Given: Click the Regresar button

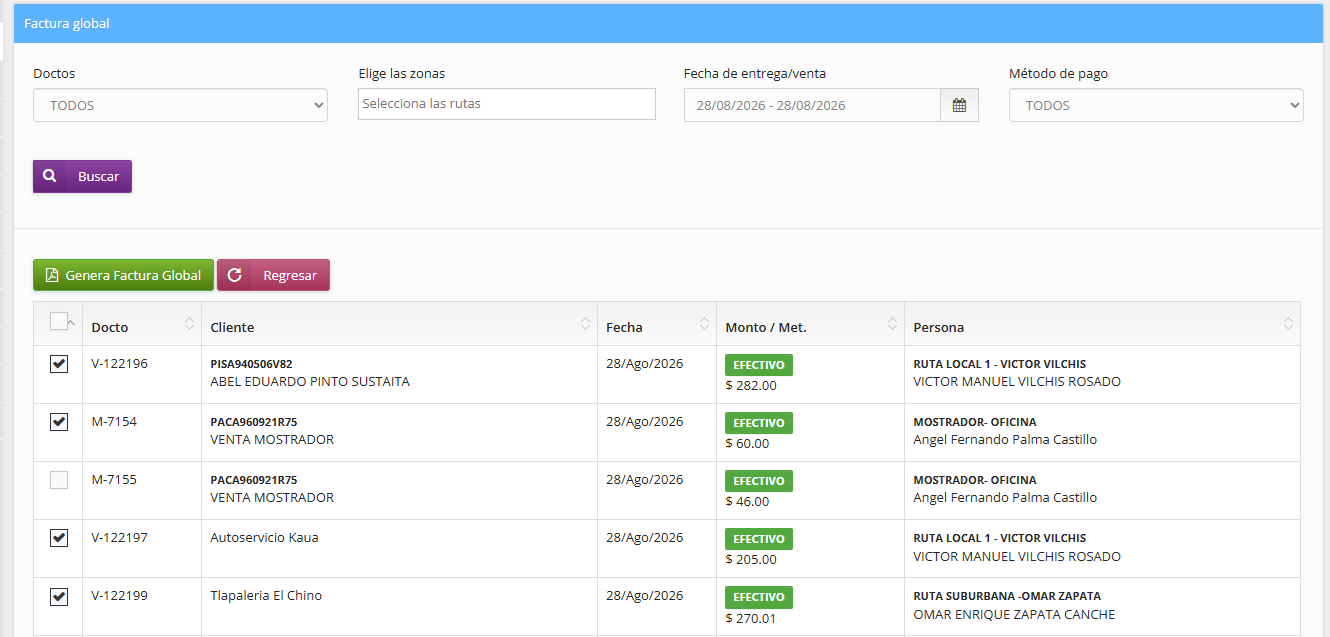Looking at the screenshot, I should (x=273, y=275).
